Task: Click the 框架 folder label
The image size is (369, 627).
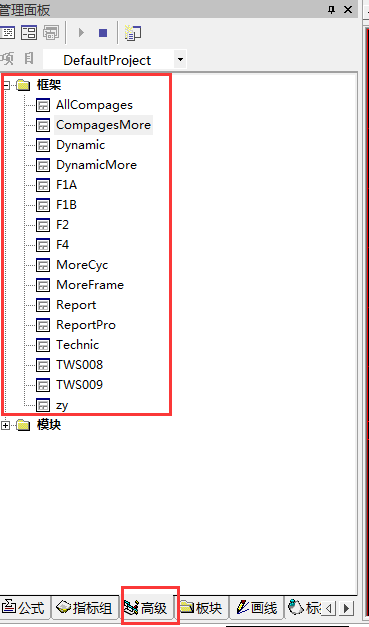Action: click(49, 85)
